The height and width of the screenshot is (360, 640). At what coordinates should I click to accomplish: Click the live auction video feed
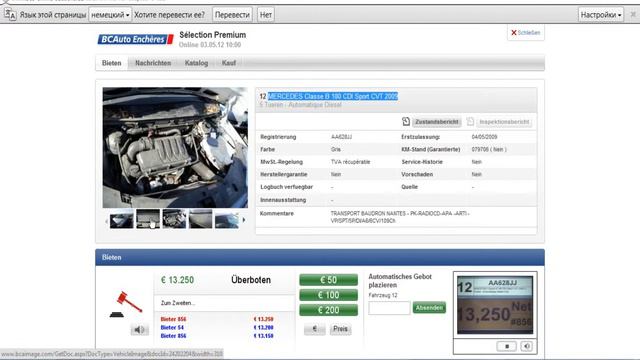[x=495, y=305]
